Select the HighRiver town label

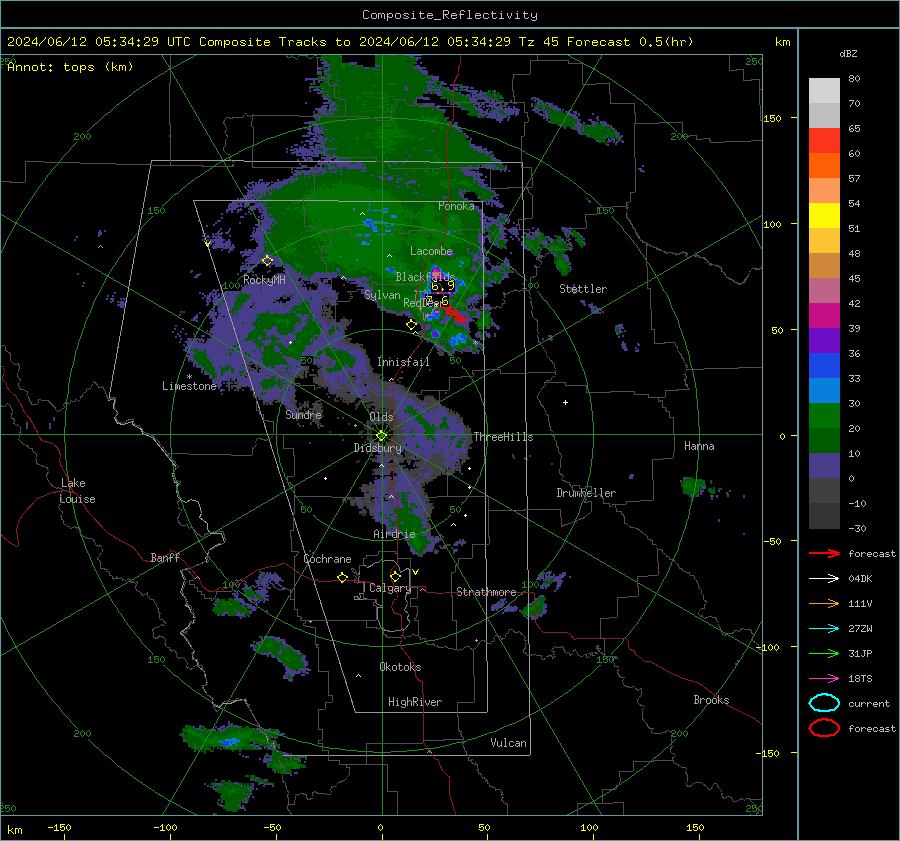[x=415, y=702]
